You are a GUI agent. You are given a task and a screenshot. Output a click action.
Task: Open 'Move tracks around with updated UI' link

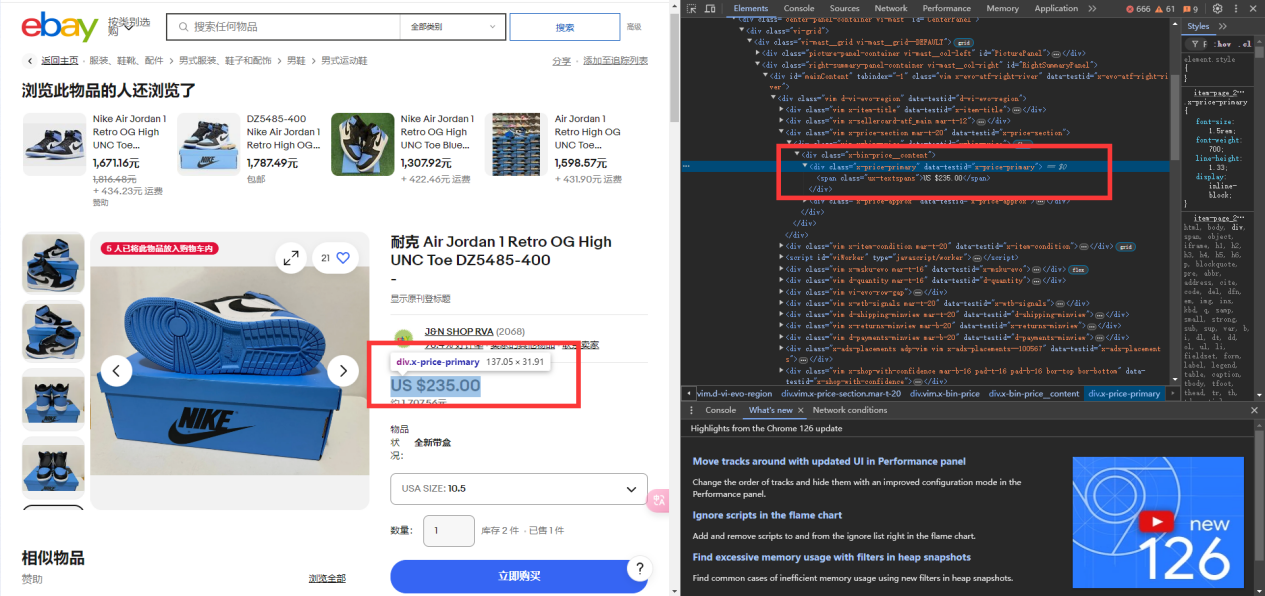pos(829,462)
